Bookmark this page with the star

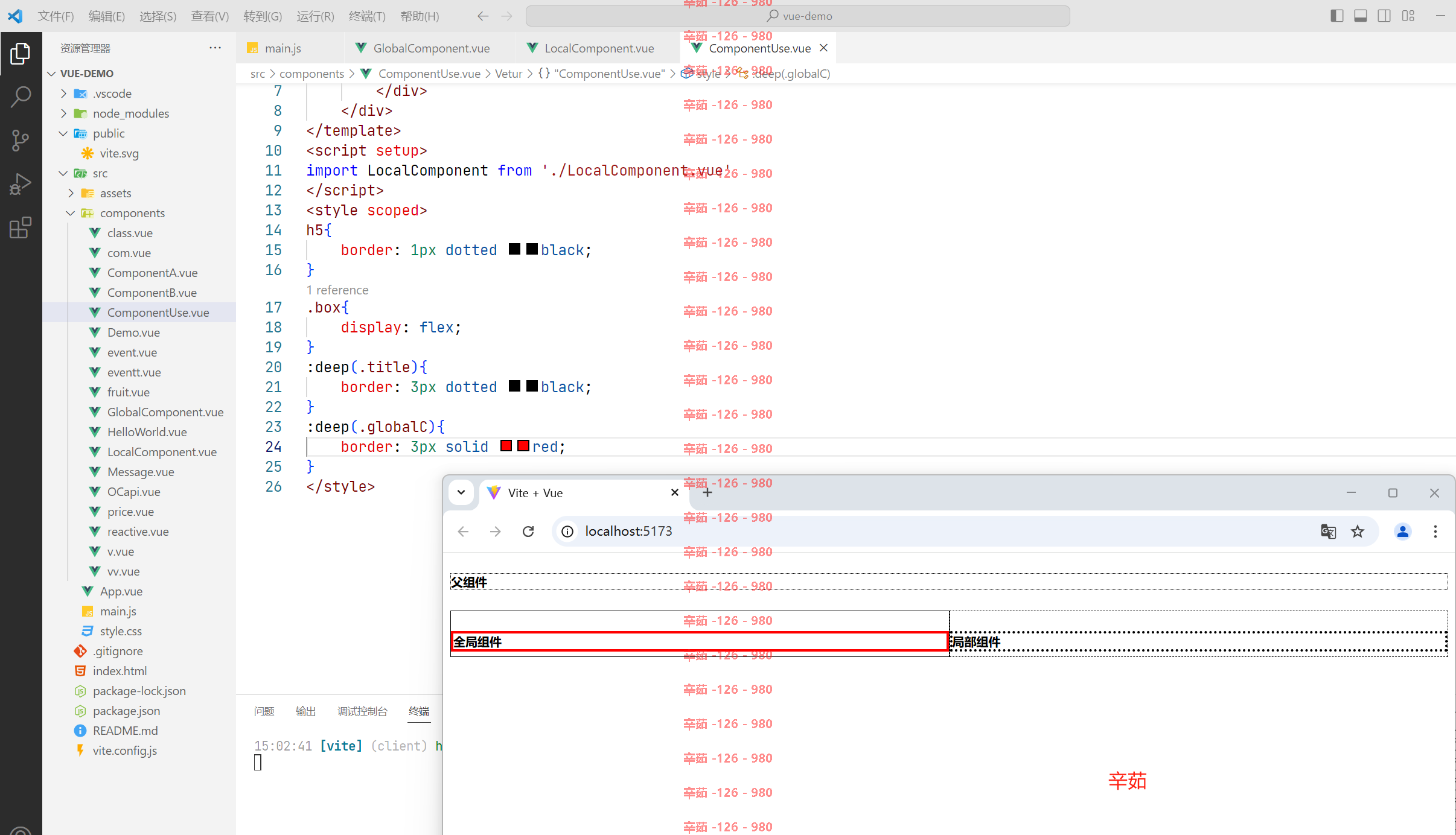[1358, 531]
